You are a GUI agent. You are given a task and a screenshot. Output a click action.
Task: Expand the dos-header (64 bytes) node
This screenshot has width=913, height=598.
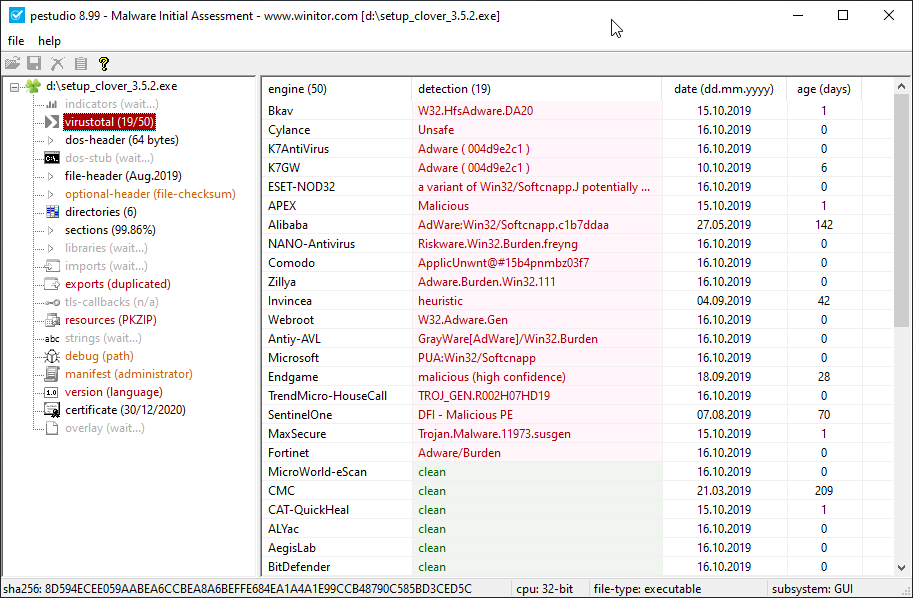pos(51,140)
